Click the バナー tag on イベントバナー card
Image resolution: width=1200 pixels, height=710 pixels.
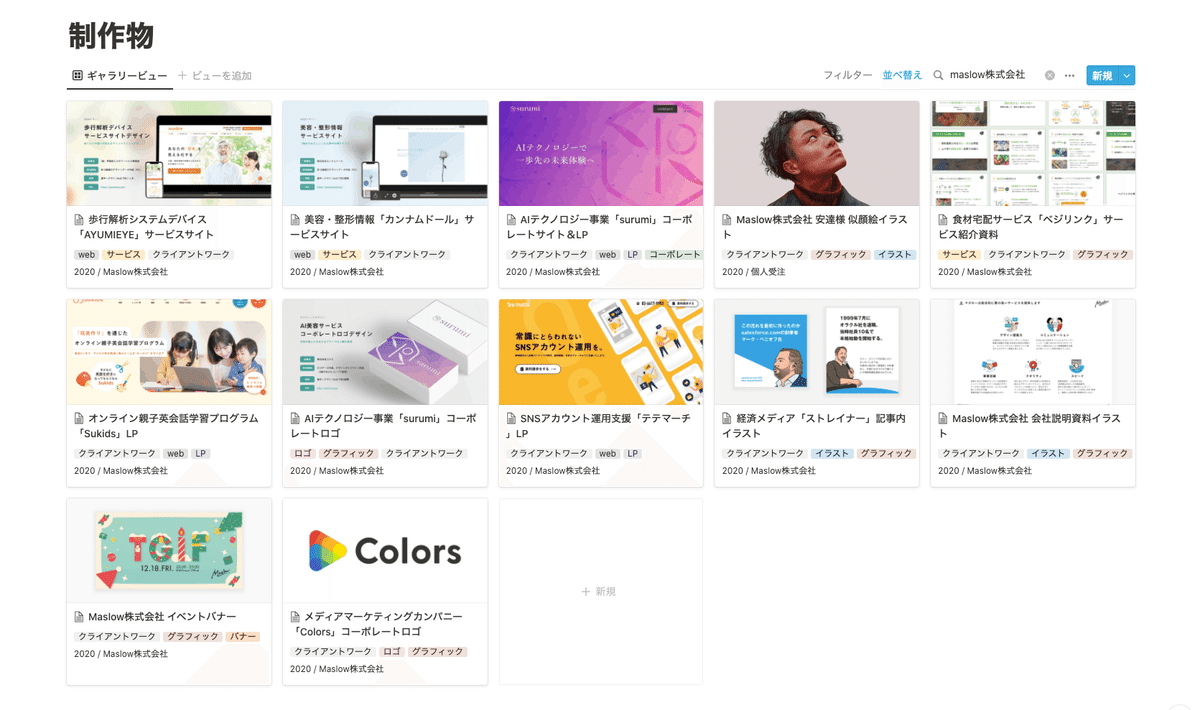[x=243, y=637]
